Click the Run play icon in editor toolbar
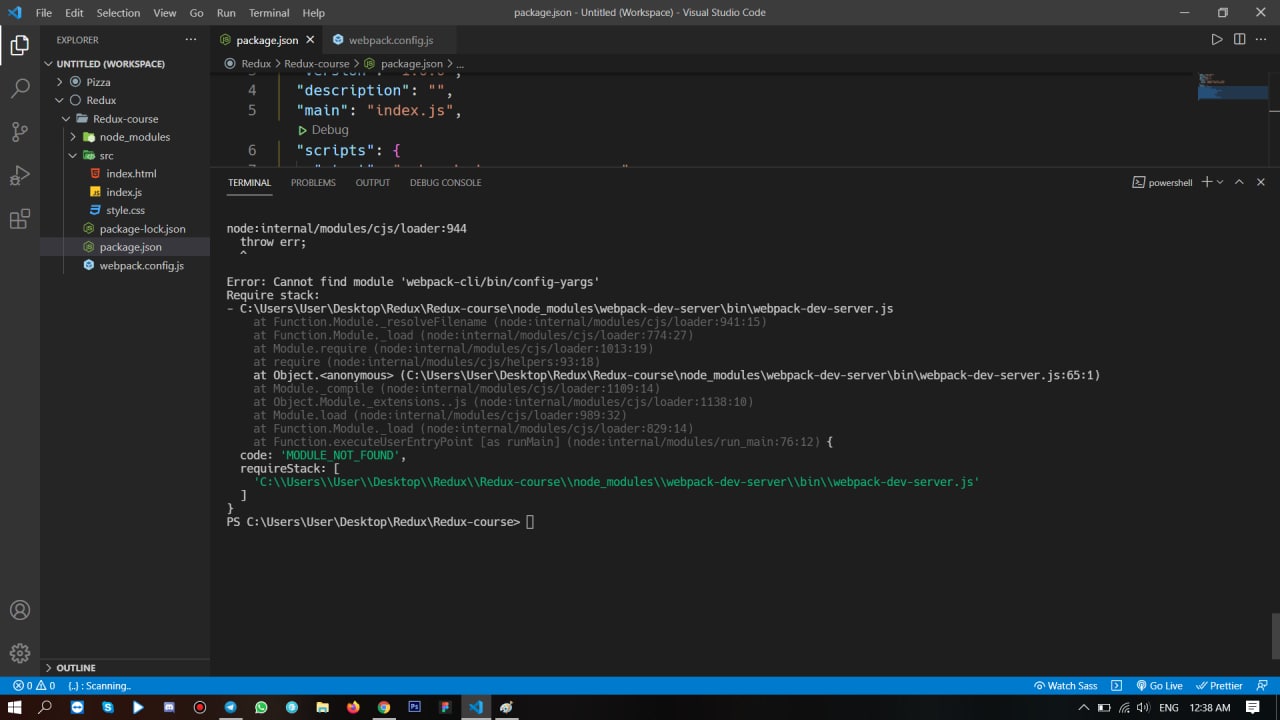This screenshot has width=1280, height=720. tap(1216, 40)
